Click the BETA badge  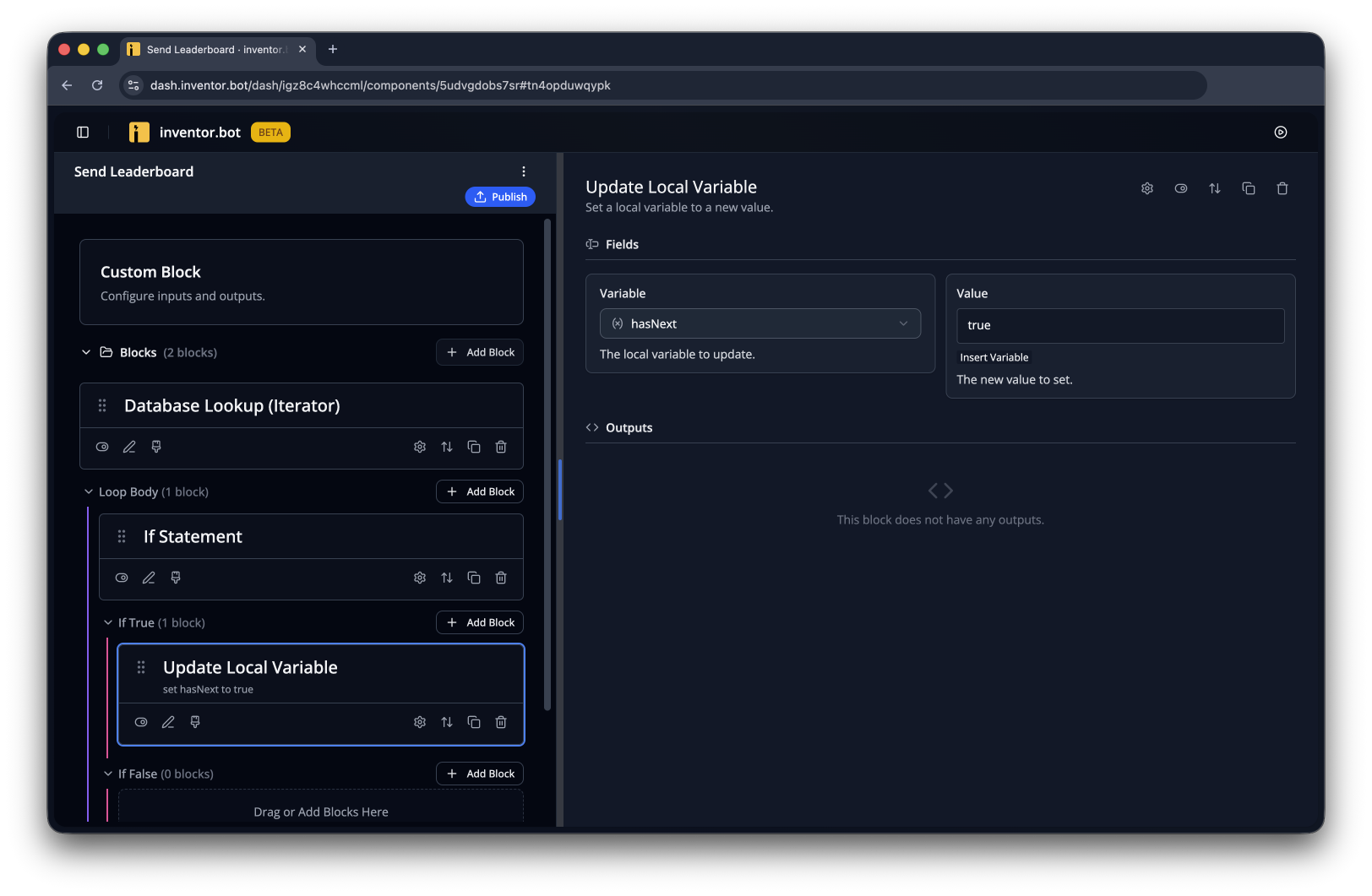(x=270, y=133)
